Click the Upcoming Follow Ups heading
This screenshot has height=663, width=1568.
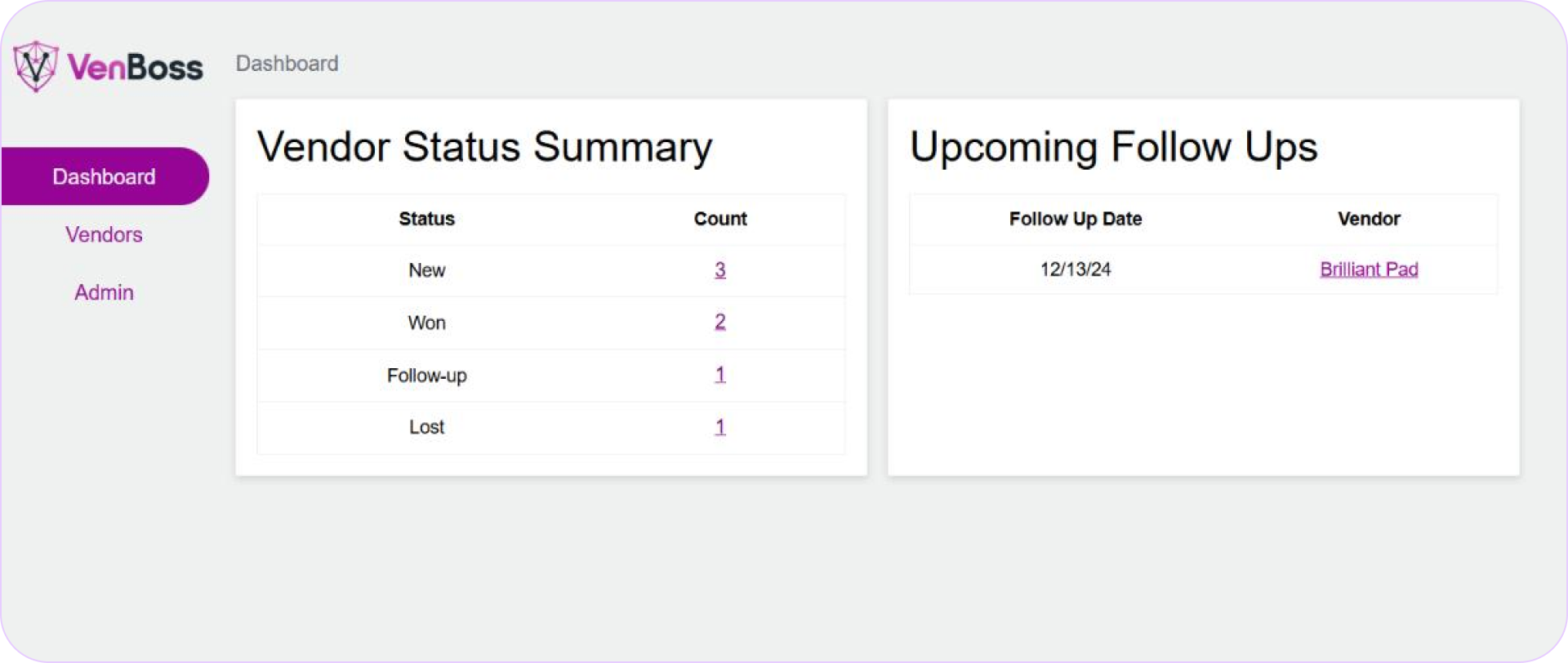tap(1113, 148)
